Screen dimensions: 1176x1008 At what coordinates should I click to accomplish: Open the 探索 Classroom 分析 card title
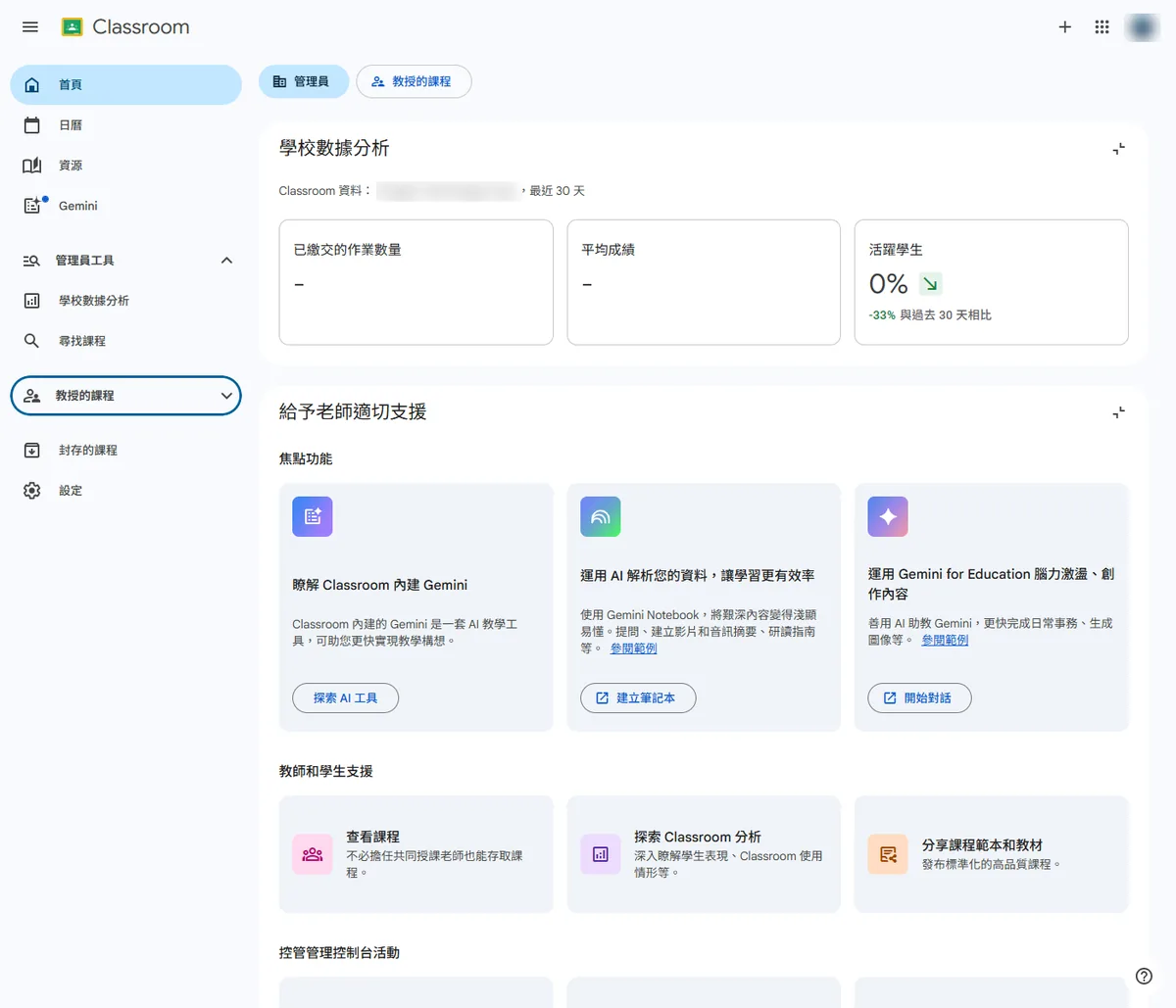coord(698,837)
